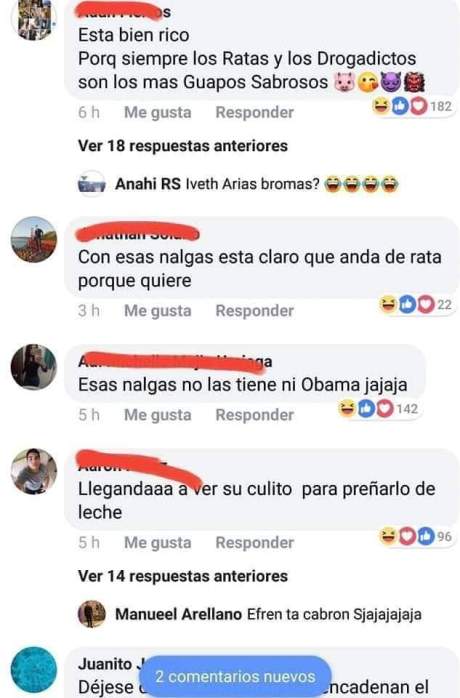Expand Ver 18 respuestas anteriores

point(183,146)
